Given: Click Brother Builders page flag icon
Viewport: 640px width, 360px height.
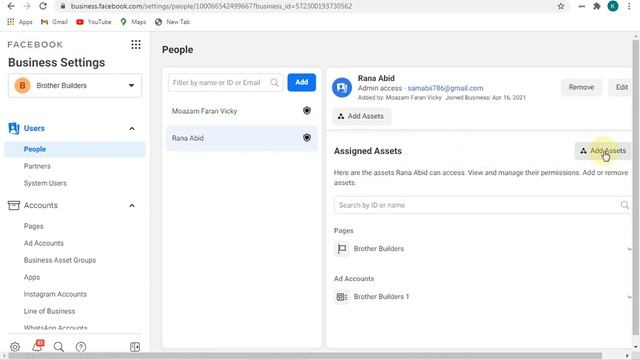Looking at the screenshot, I should point(342,249).
